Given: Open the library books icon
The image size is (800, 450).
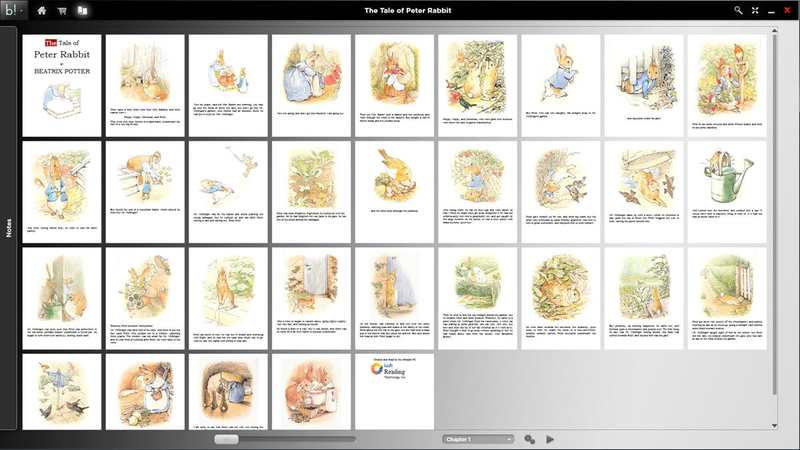Looking at the screenshot, I should click(x=82, y=10).
